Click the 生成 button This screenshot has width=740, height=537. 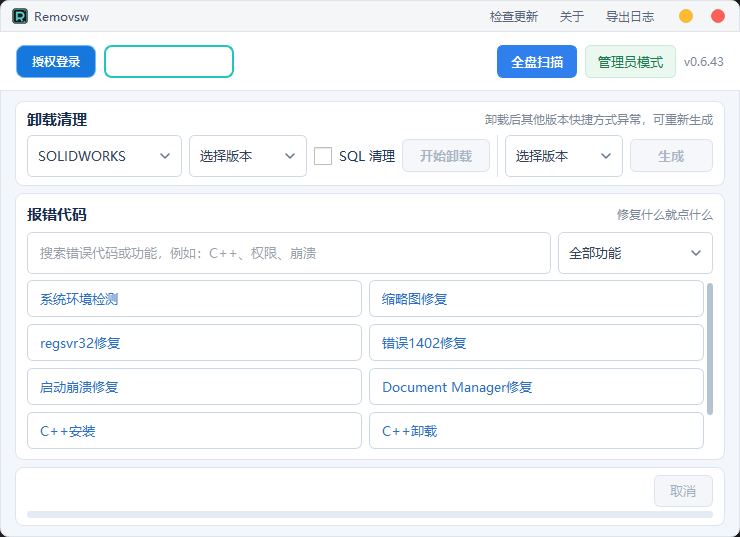[672, 156]
